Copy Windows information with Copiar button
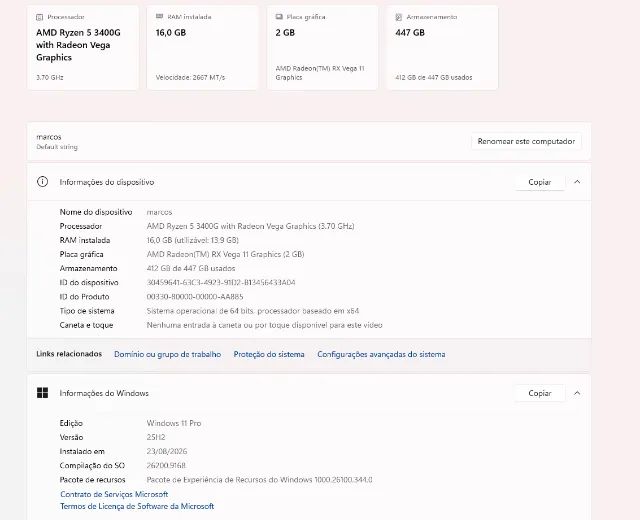The height and width of the screenshot is (520, 640). point(540,393)
